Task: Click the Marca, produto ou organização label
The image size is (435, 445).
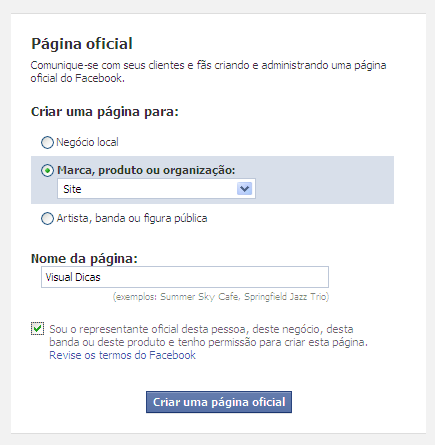Action: [x=146, y=170]
